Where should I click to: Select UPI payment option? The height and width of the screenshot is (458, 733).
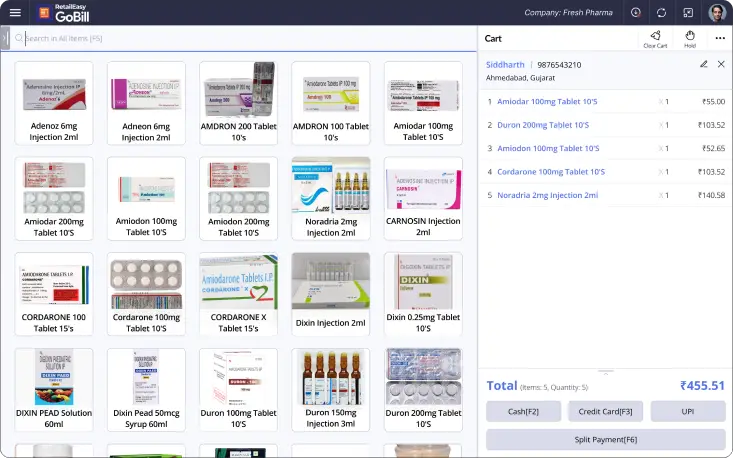point(687,411)
